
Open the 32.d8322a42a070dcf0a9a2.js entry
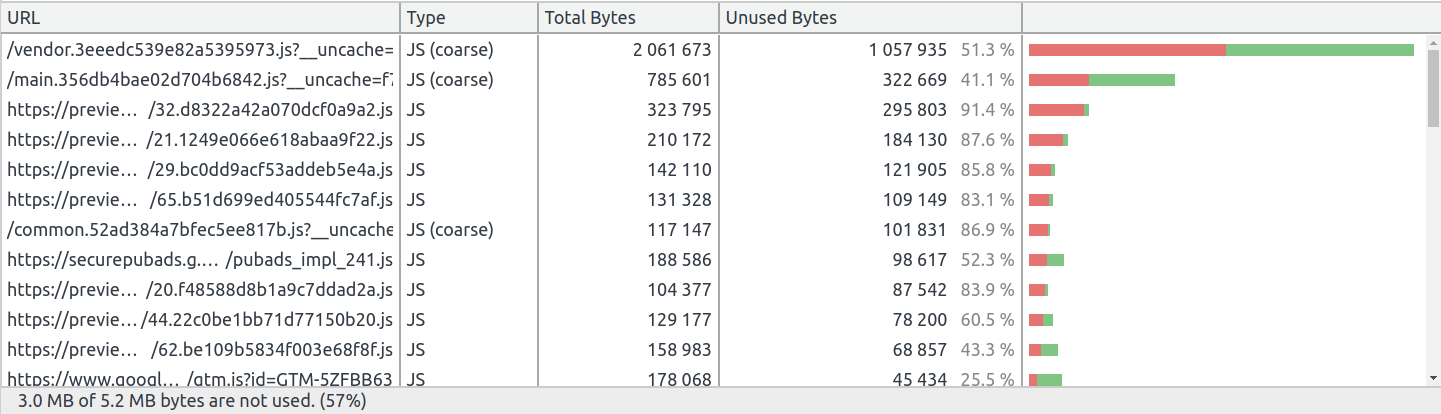coord(713,110)
